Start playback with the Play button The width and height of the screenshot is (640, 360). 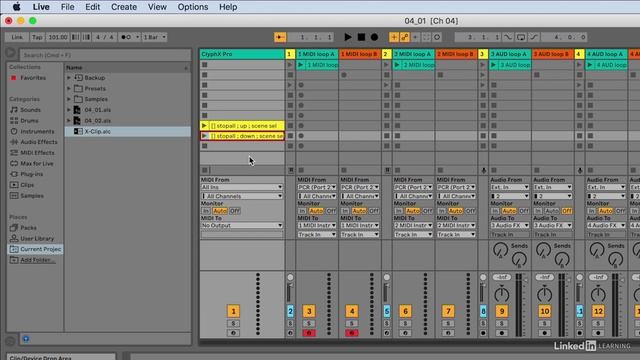tap(348, 37)
